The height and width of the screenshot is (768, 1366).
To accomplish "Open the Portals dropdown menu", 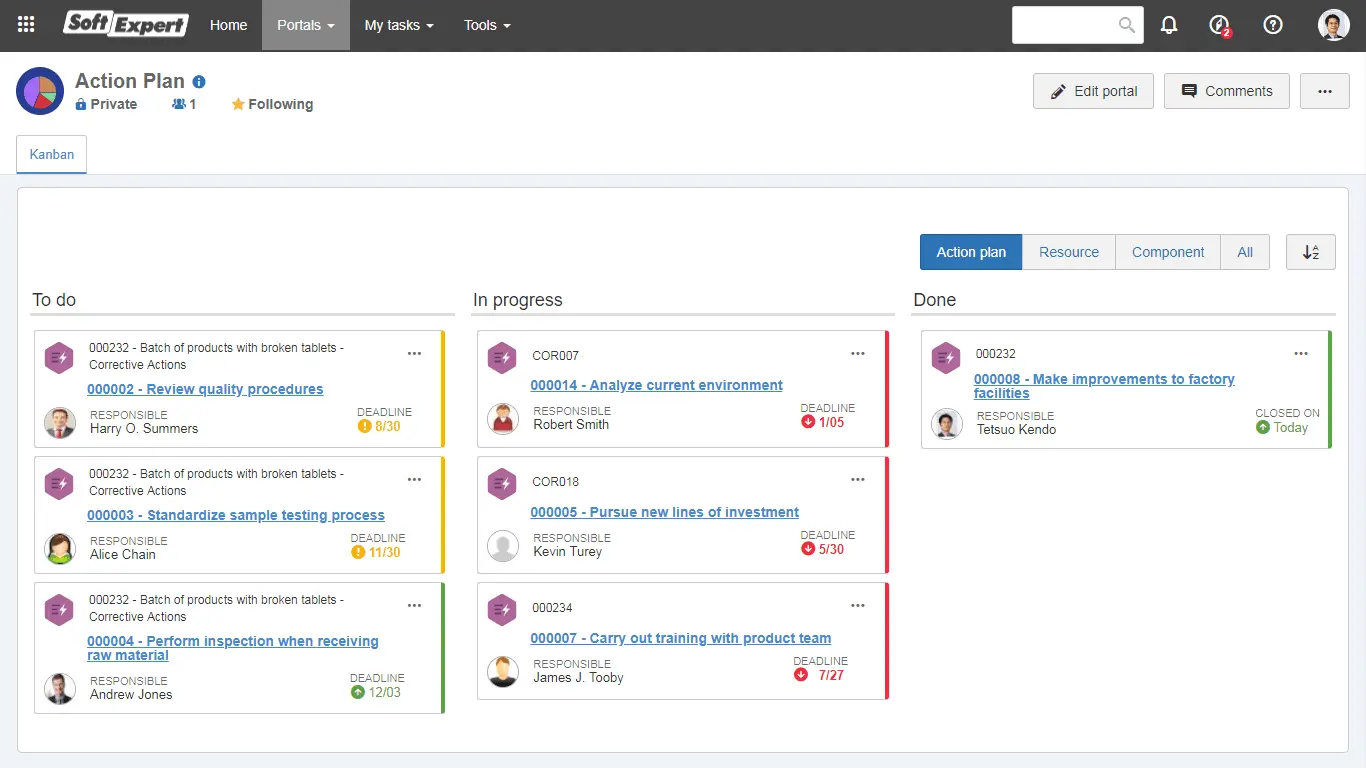I will 305,25.
